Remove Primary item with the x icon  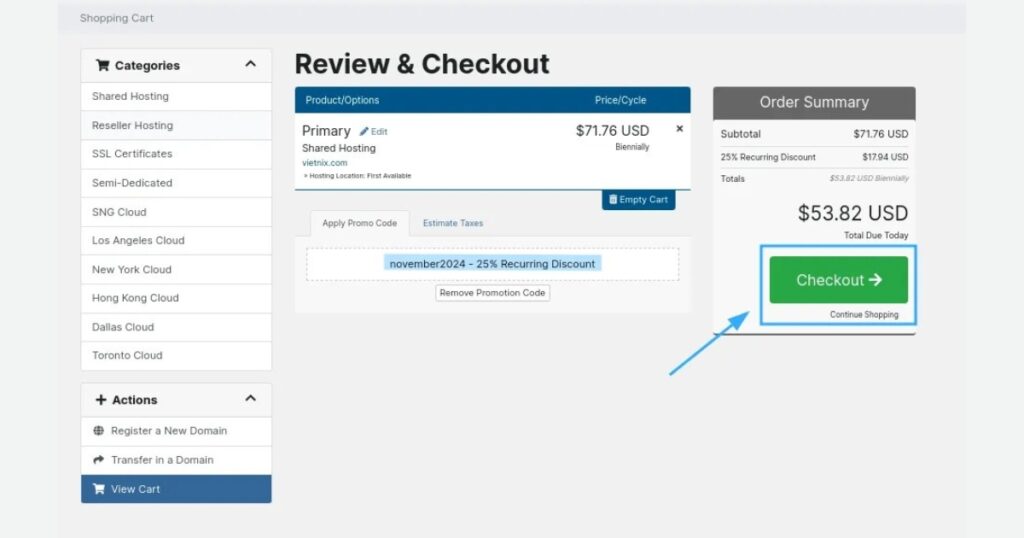click(x=680, y=129)
